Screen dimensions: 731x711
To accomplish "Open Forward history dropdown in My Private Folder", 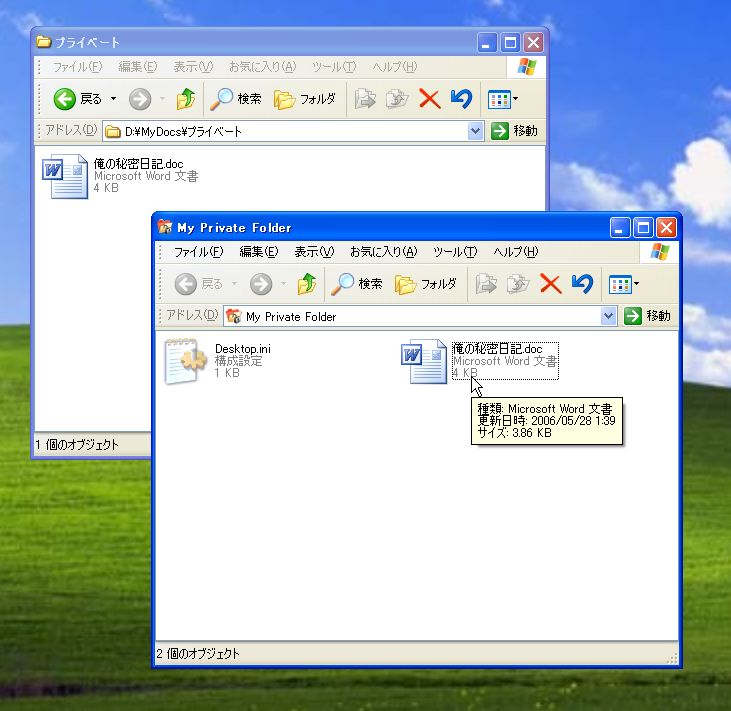I will click(x=283, y=284).
